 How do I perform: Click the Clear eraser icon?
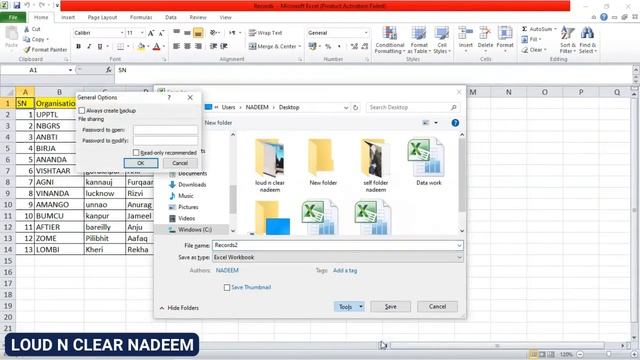click(x=525, y=50)
